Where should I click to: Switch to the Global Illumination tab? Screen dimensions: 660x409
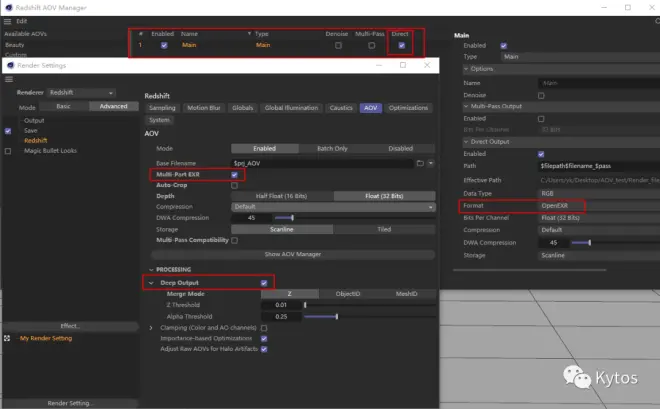[x=291, y=108]
